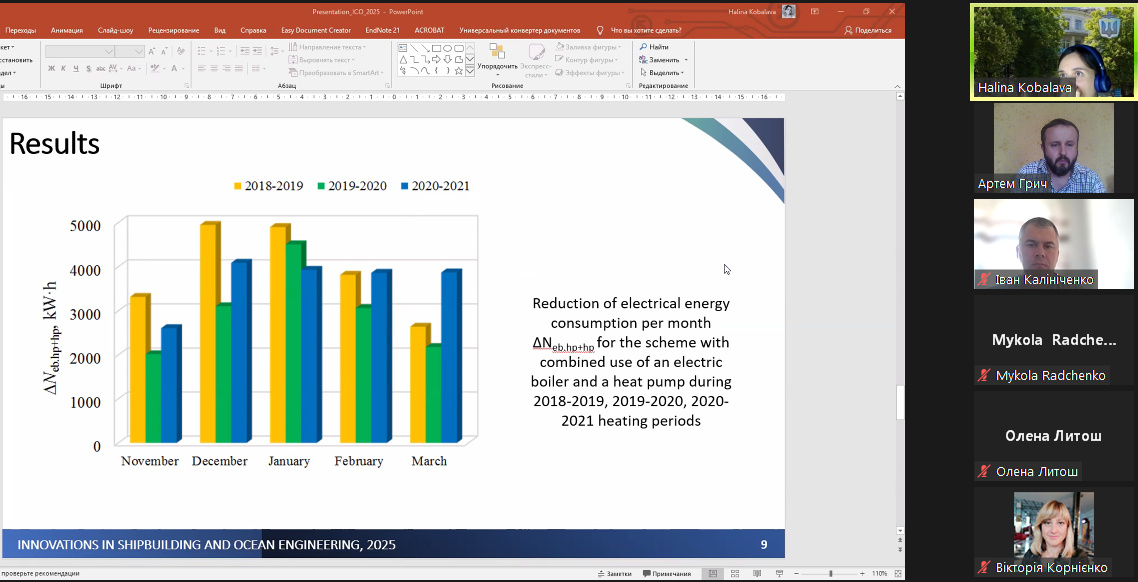The image size is (1138, 582).
Task: Click the Bold (Ж) formatting icon
Action: click(50, 69)
